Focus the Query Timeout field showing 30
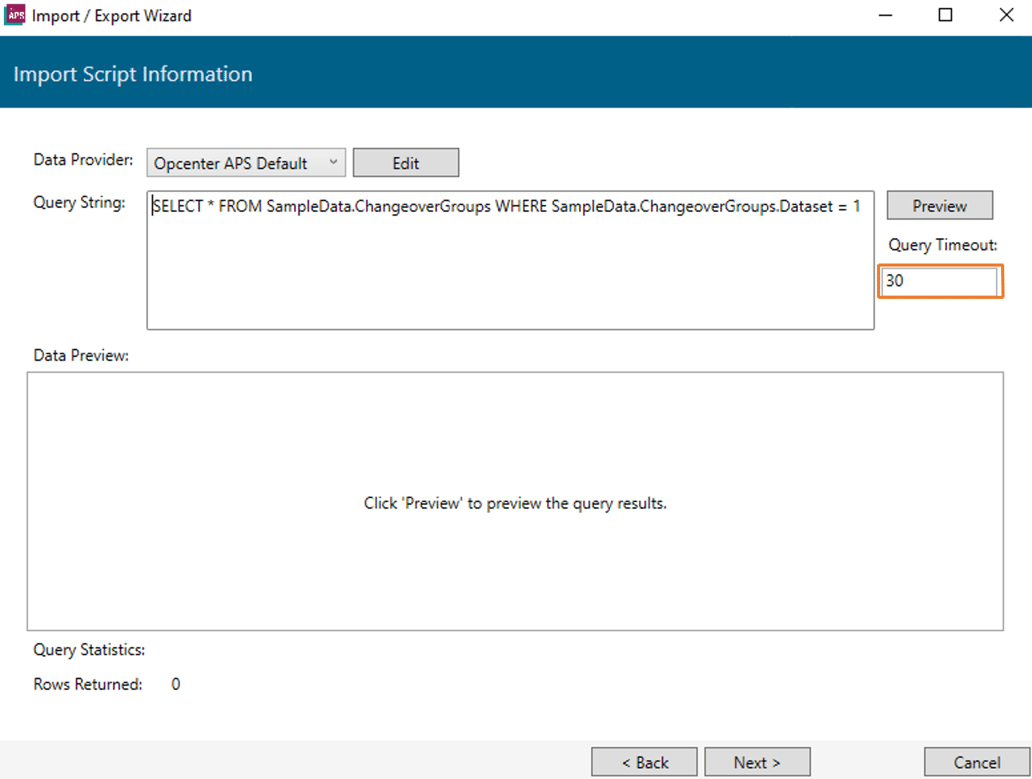 pos(939,281)
